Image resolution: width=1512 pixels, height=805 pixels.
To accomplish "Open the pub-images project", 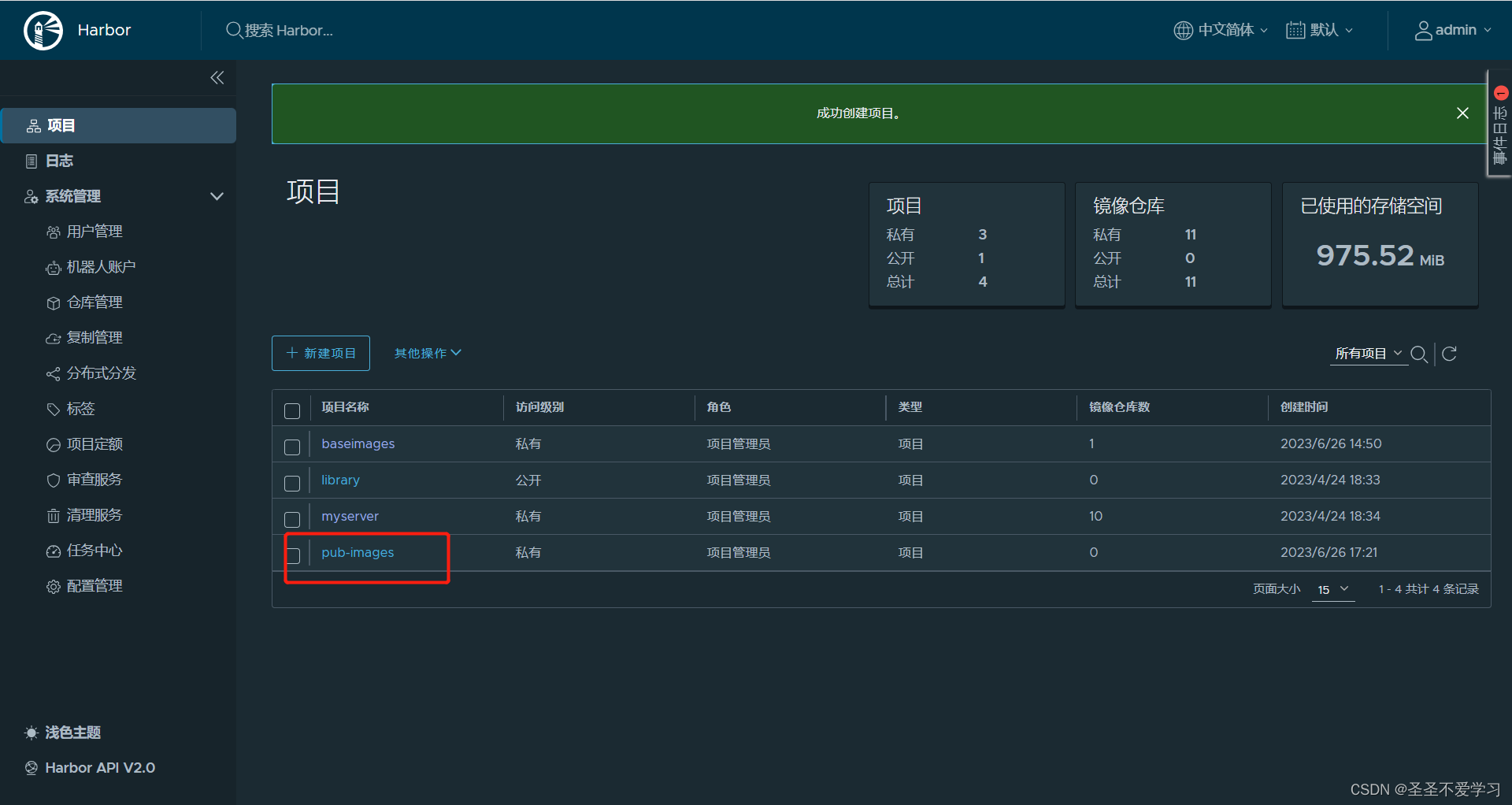I will point(358,552).
